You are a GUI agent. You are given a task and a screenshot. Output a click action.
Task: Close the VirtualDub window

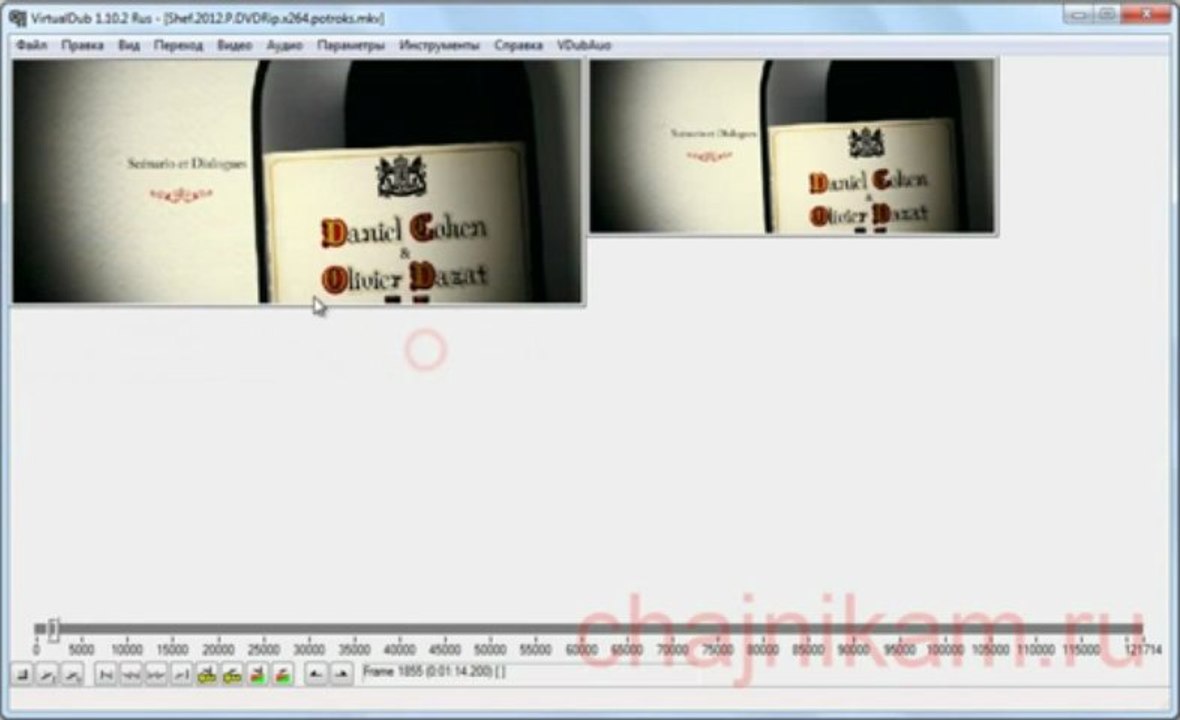(1145, 14)
